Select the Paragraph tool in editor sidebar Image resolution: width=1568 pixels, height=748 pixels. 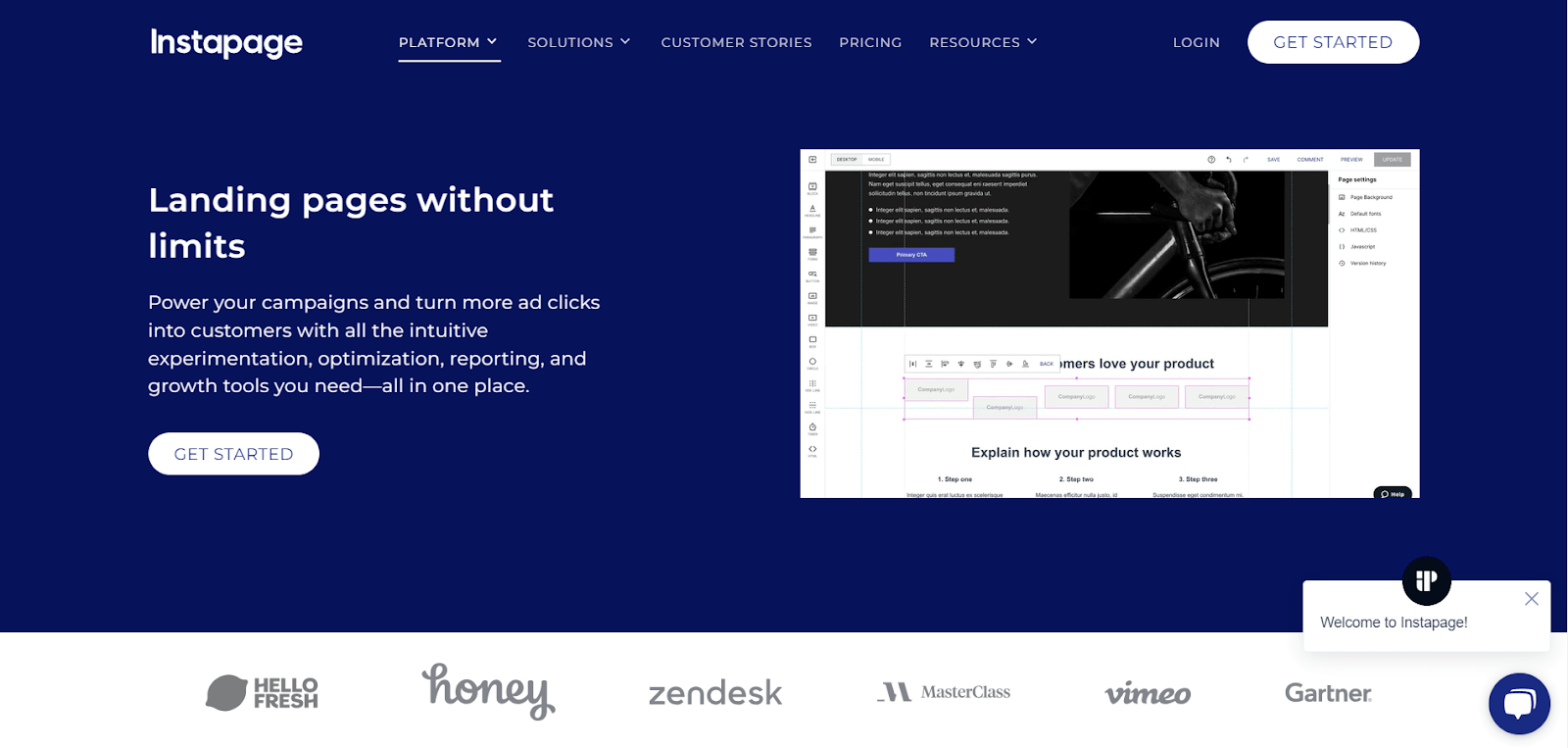click(812, 232)
